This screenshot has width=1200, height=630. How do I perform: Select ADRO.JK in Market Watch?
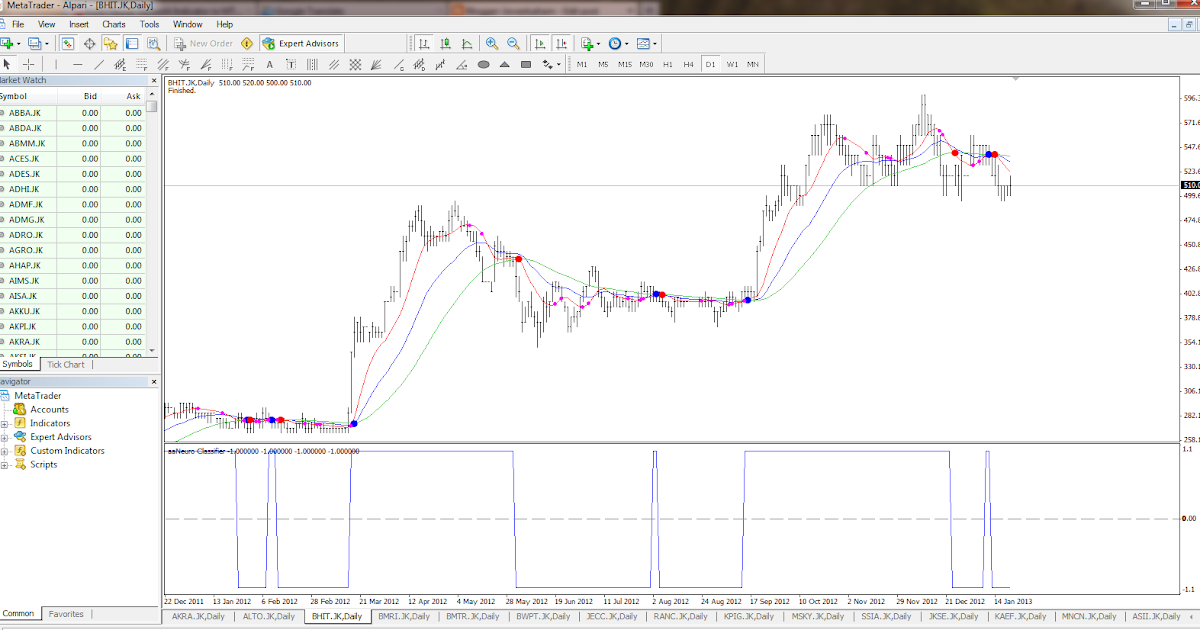click(72, 235)
